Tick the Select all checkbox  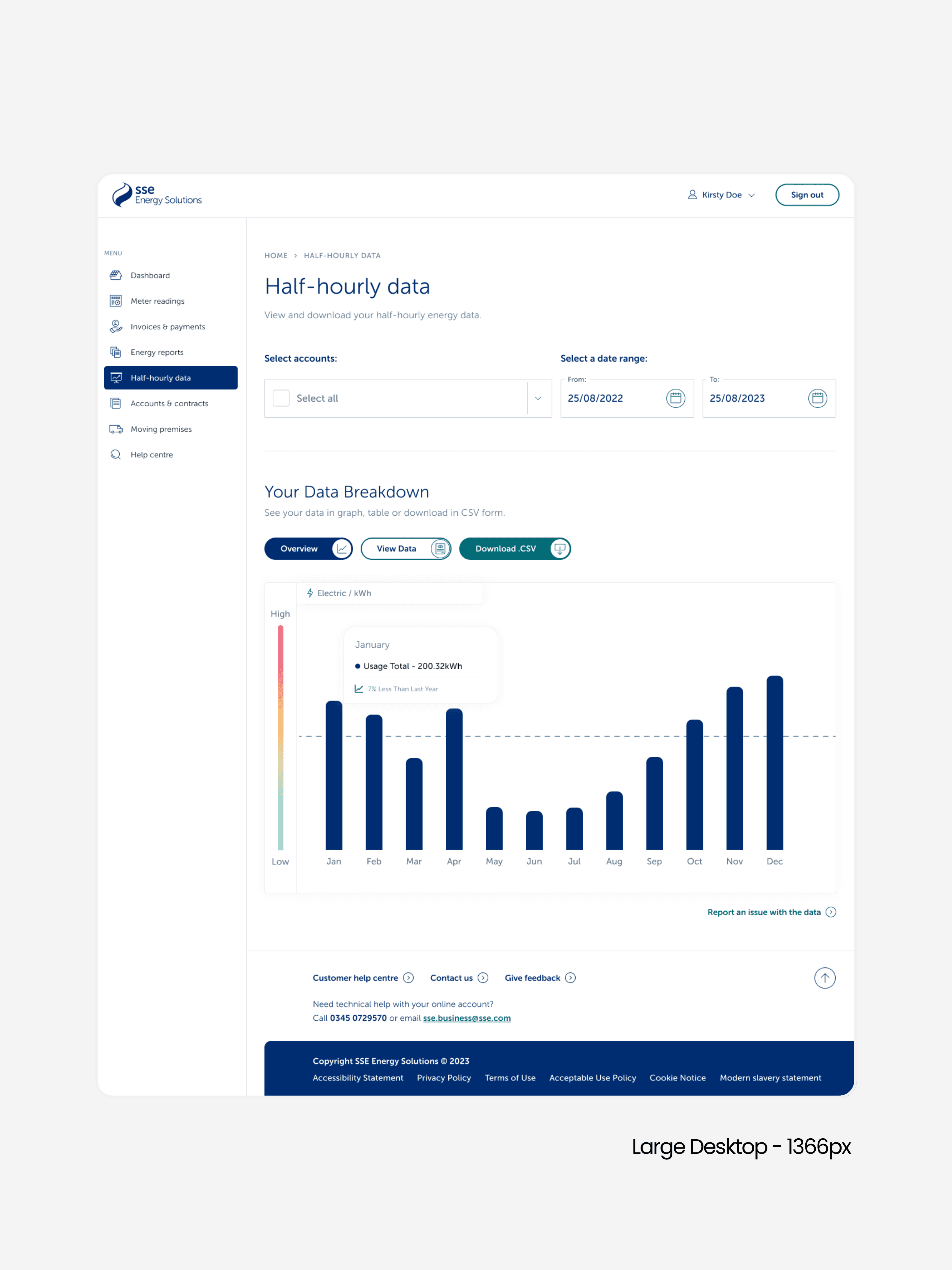click(281, 398)
